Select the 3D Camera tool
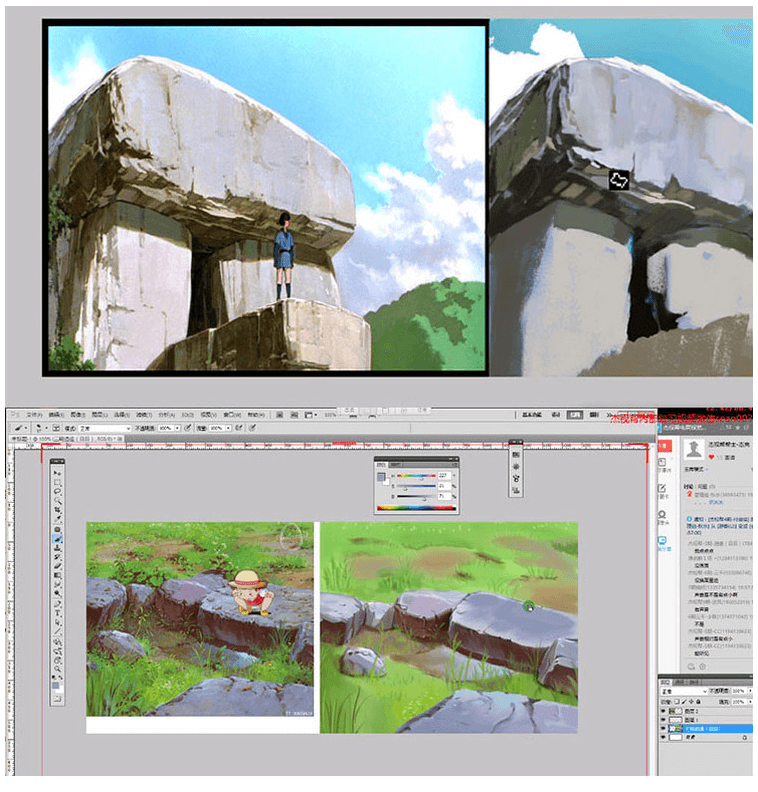The width and height of the screenshot is (758, 792). tap(58, 650)
